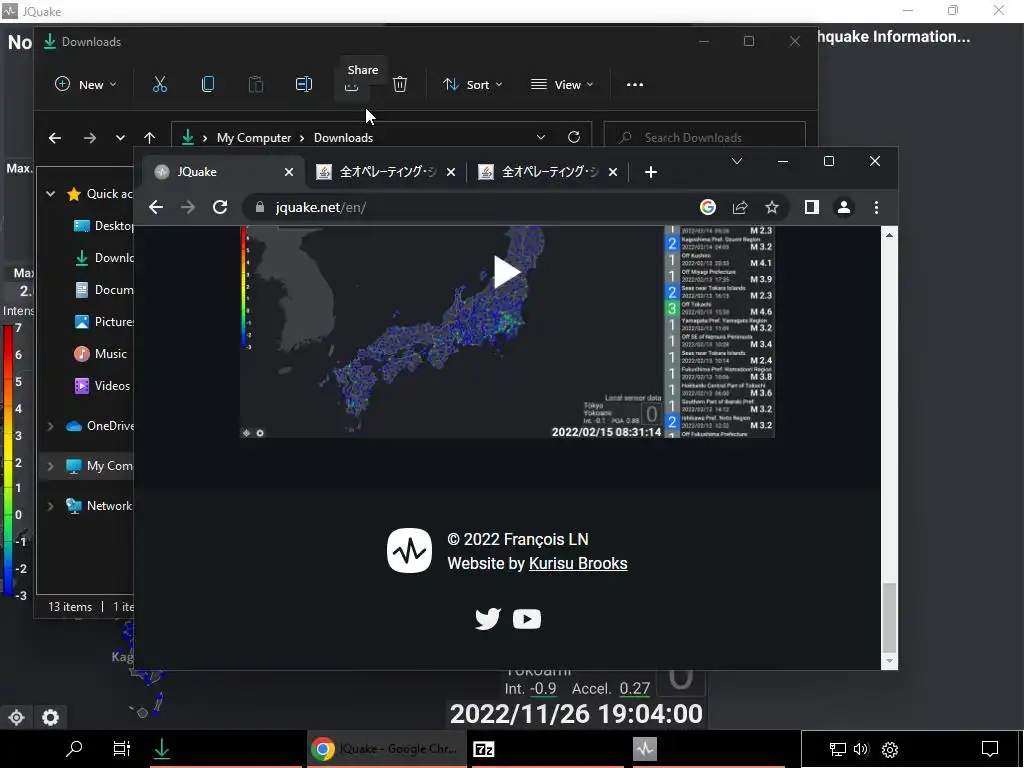Image resolution: width=1024 pixels, height=768 pixels.
Task: Select Music in the navigation pane
Action: 101,353
